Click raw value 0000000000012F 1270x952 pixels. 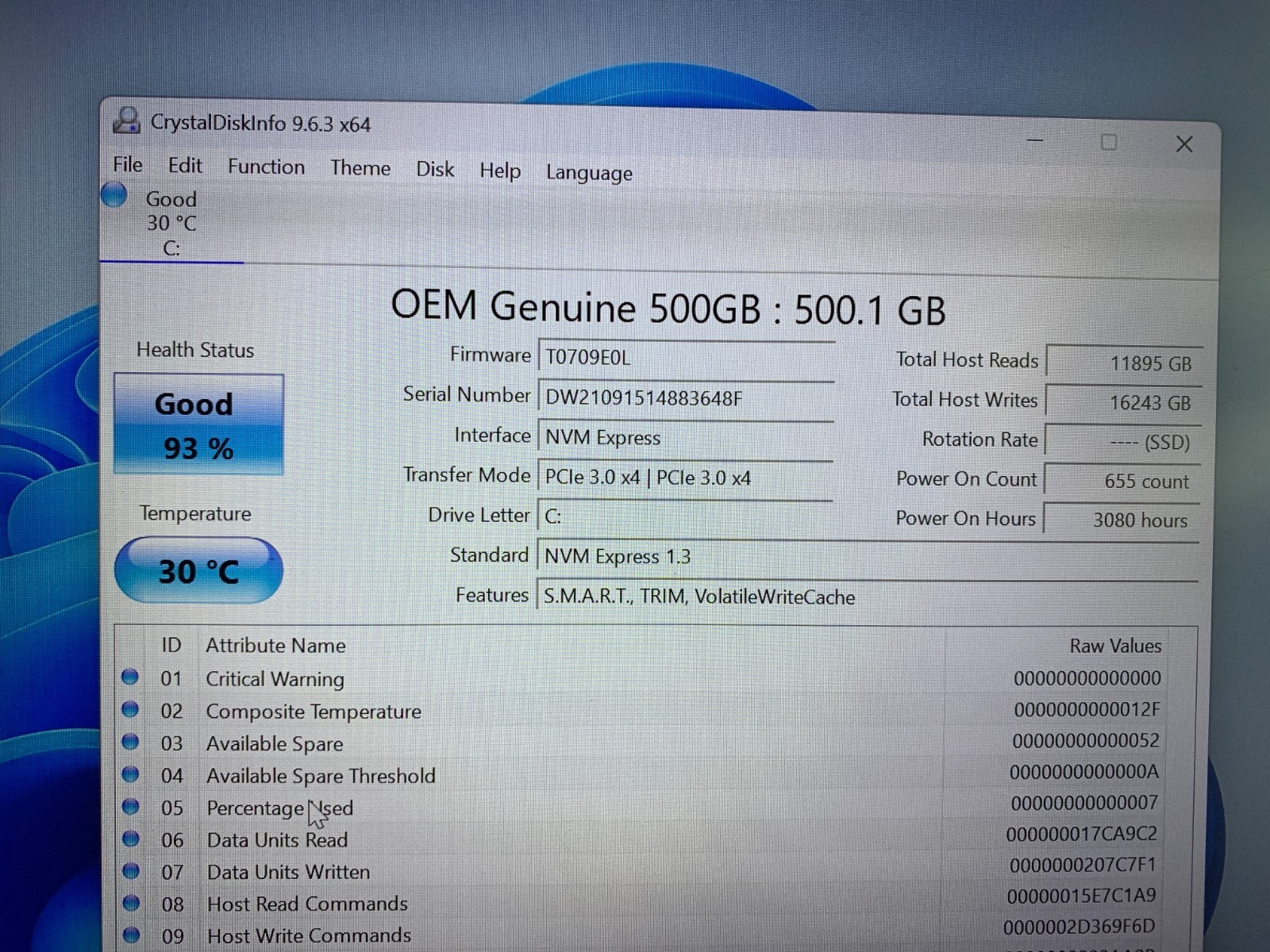[x=1087, y=709]
